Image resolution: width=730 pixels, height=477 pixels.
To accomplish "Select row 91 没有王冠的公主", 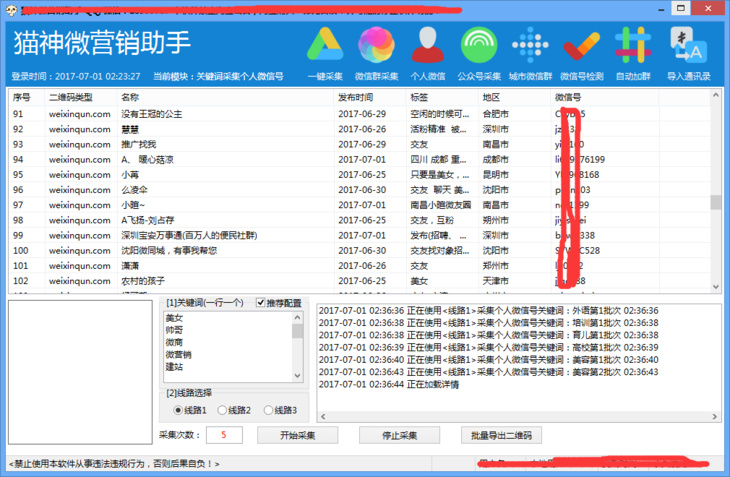I will 358,114.
